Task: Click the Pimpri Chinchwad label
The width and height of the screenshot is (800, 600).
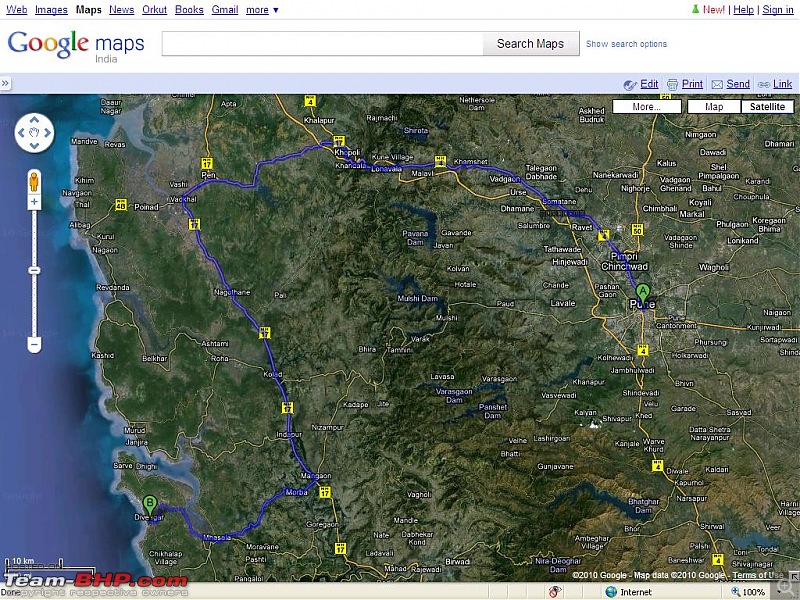Action: pos(624,261)
